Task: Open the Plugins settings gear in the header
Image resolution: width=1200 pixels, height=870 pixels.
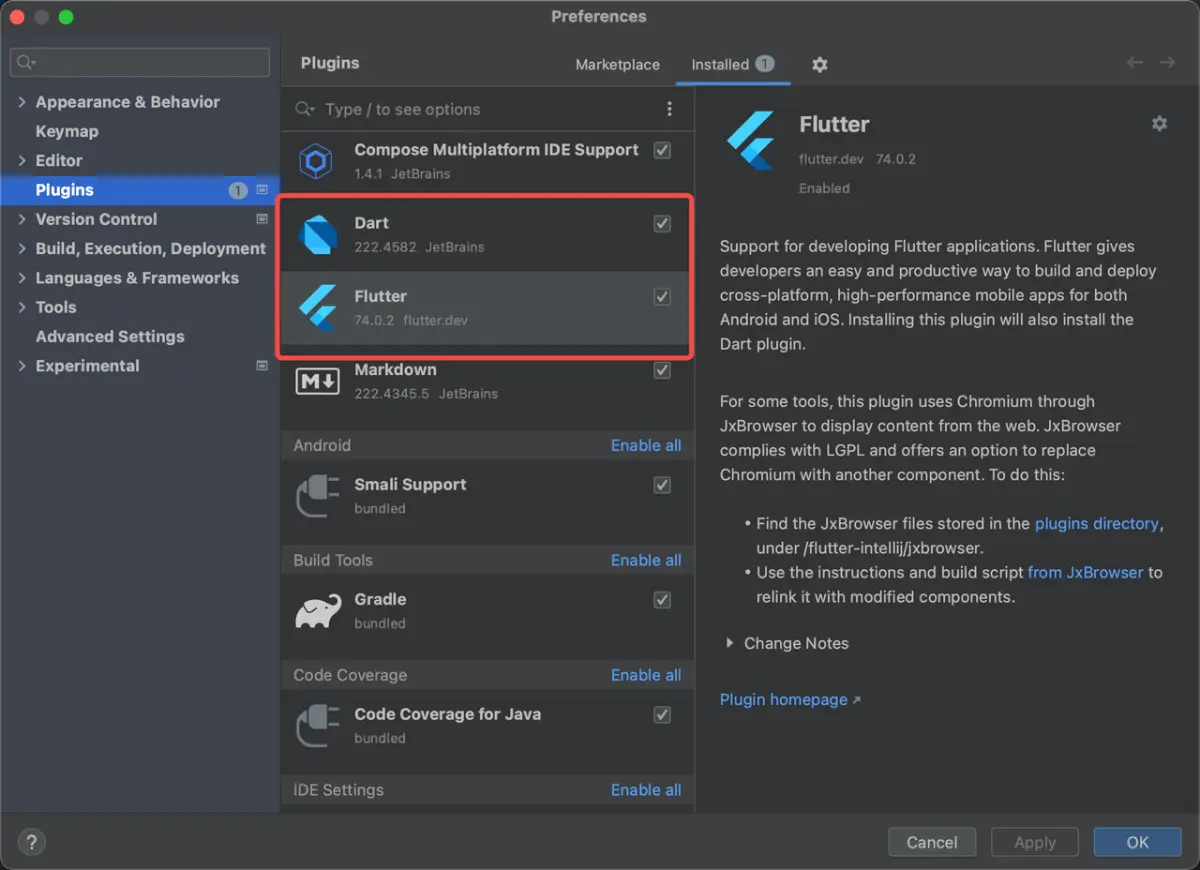Action: (819, 63)
